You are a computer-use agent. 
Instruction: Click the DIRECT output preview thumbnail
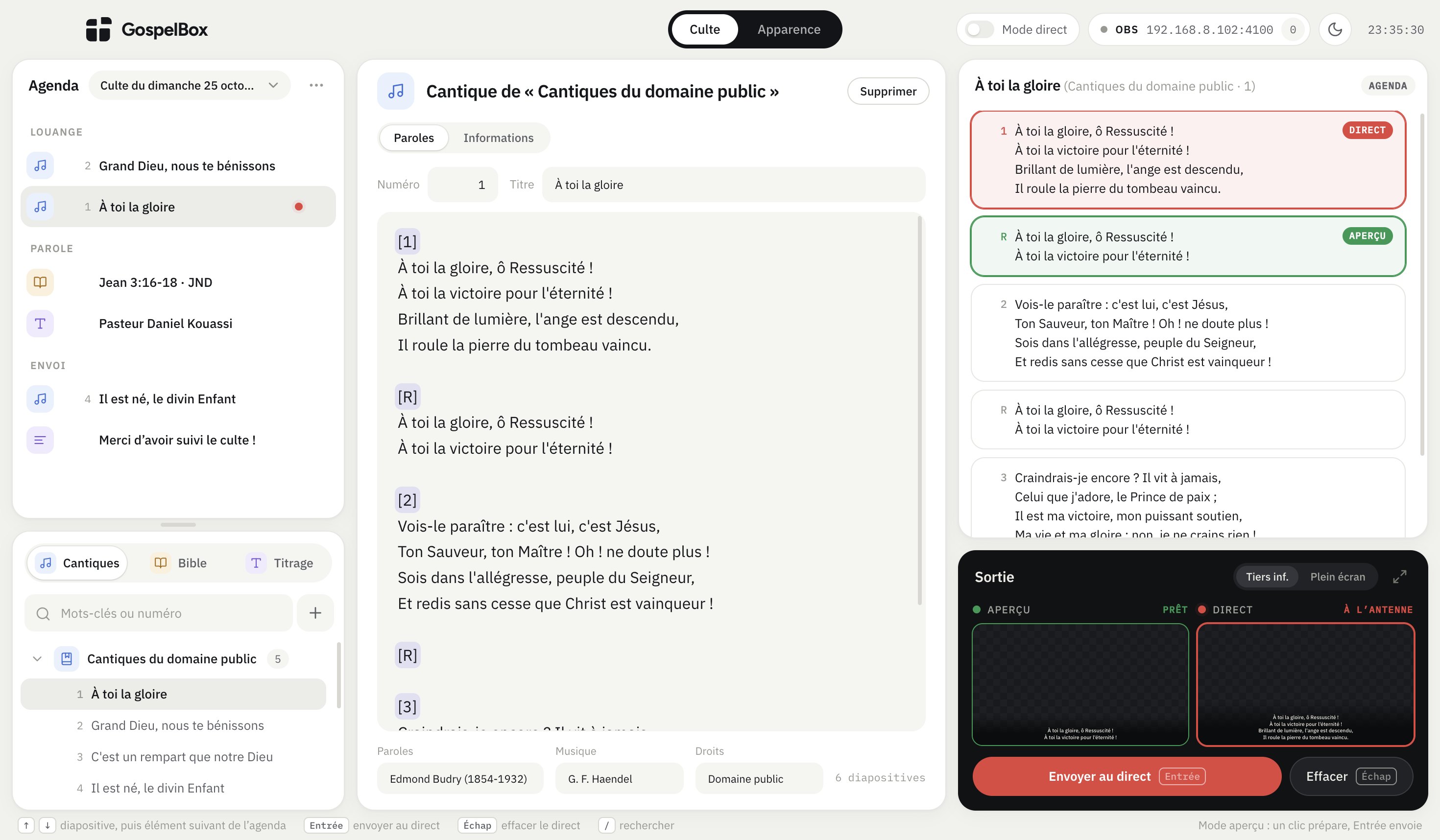point(1305,684)
